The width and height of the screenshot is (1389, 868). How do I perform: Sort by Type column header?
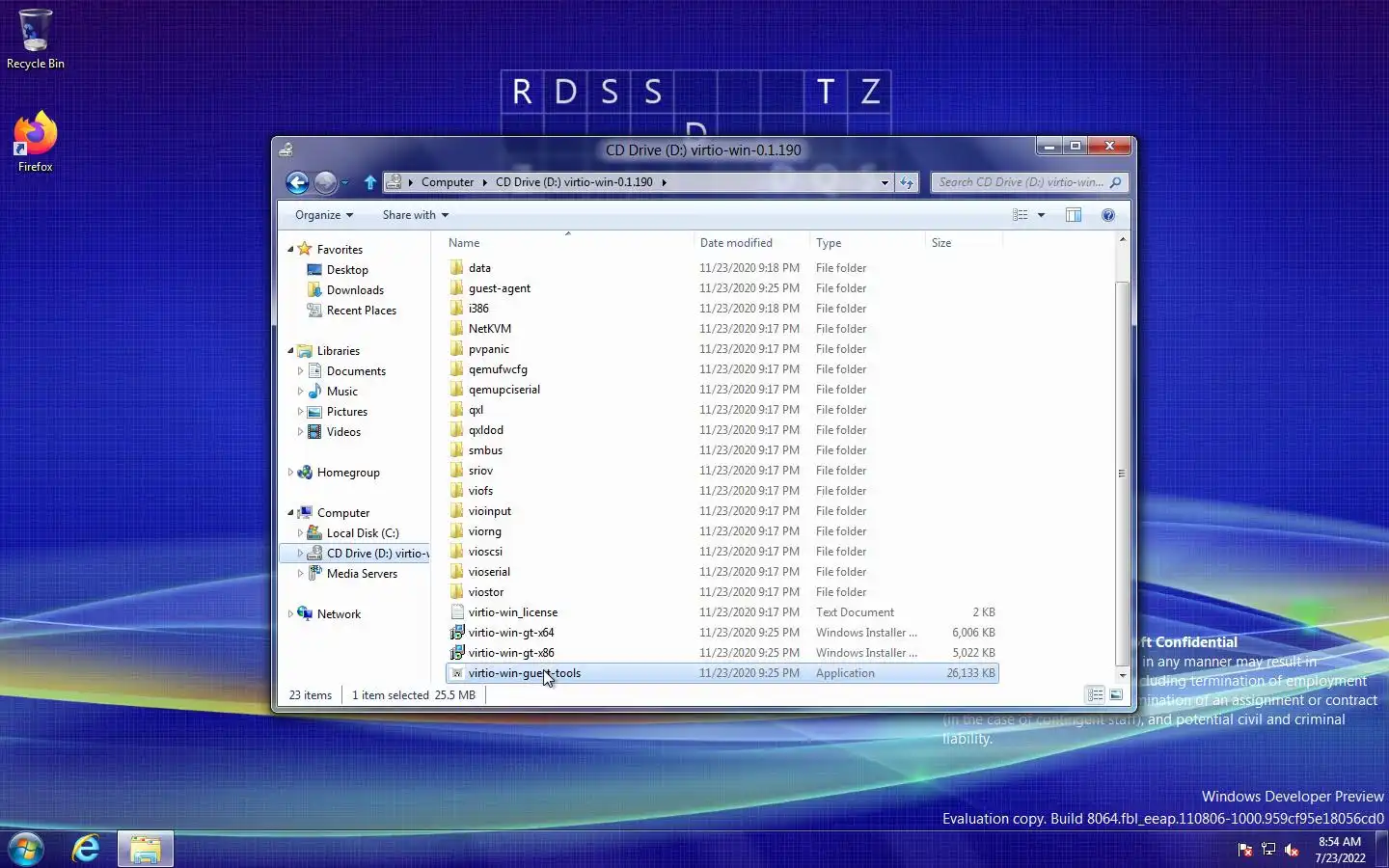[x=867, y=243]
